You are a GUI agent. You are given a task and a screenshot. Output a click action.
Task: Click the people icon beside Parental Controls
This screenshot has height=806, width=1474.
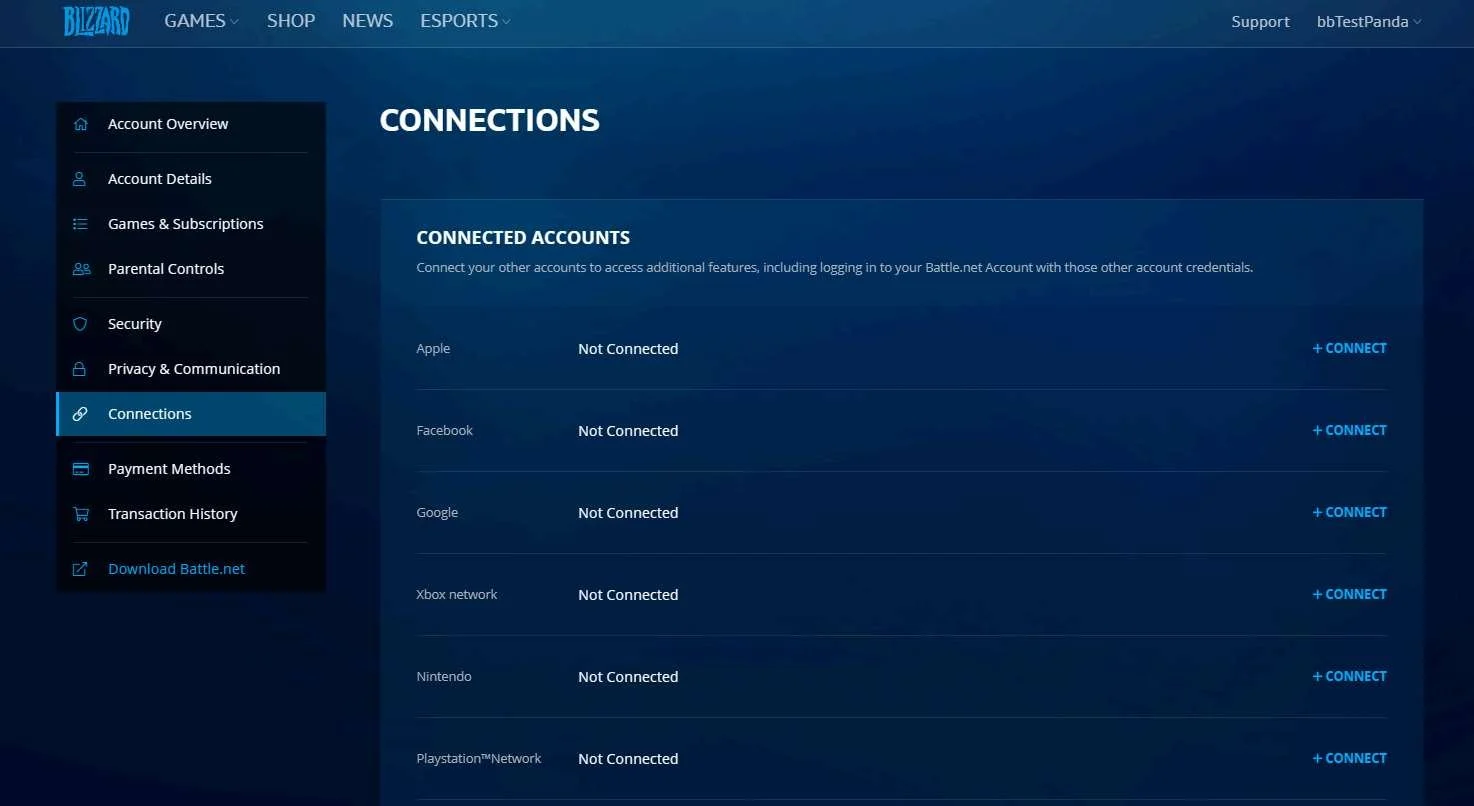tap(81, 269)
